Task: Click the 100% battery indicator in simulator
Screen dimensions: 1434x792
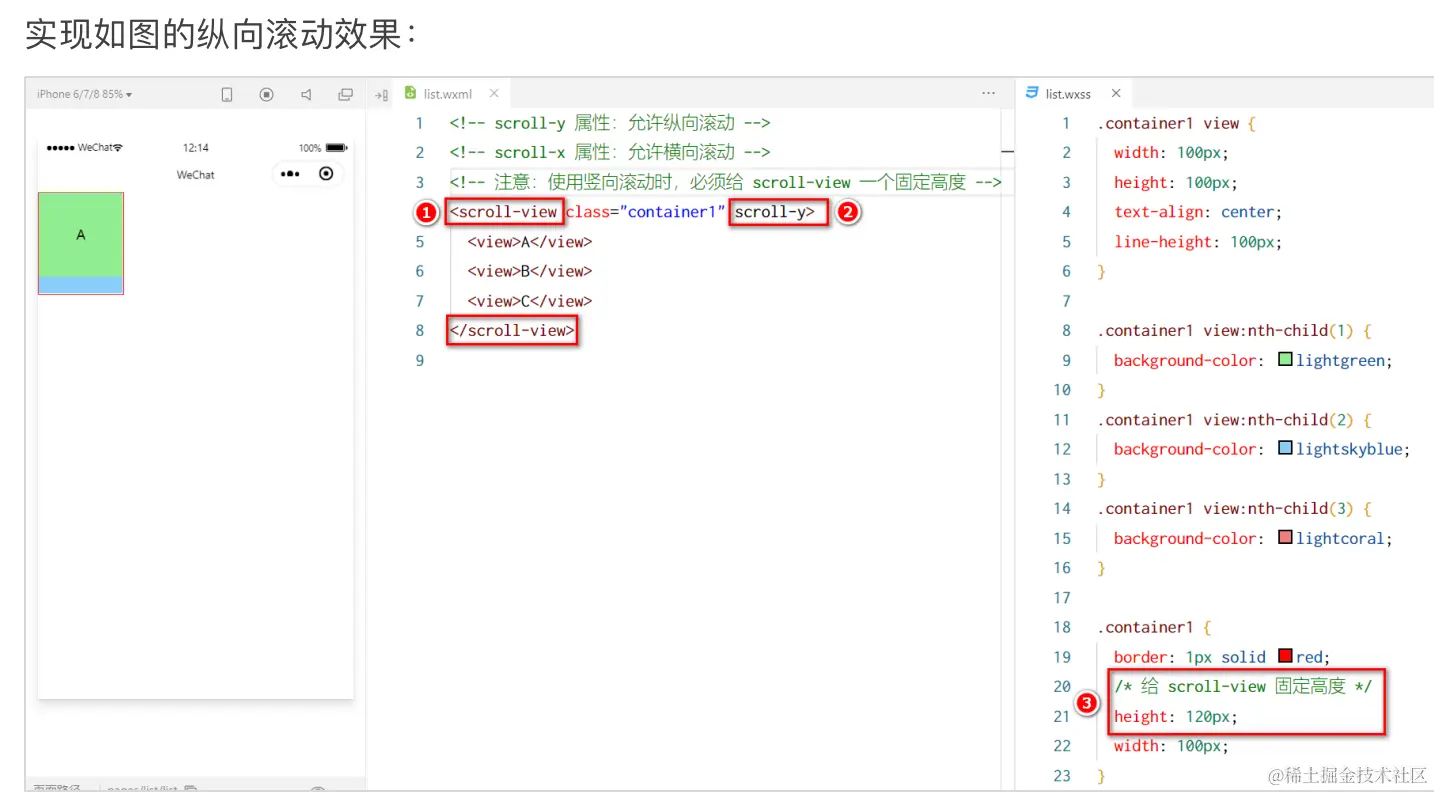Action: click(x=322, y=148)
